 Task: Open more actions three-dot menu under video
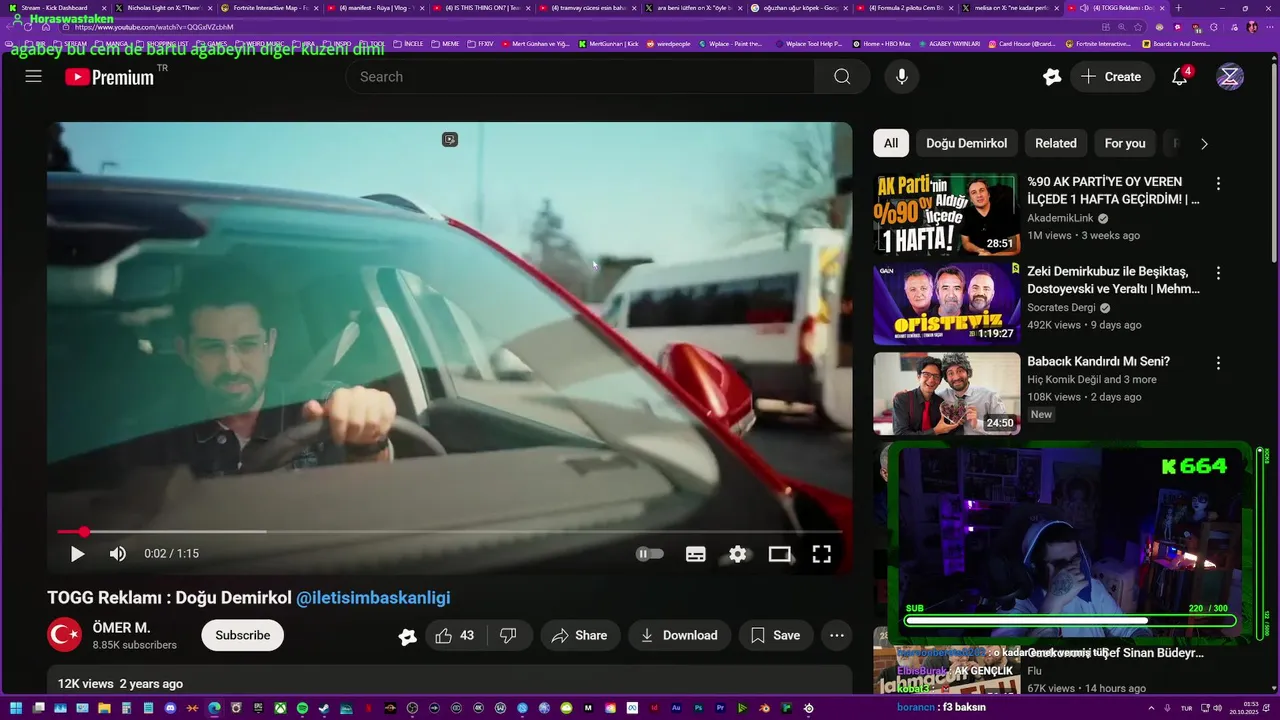tap(837, 635)
